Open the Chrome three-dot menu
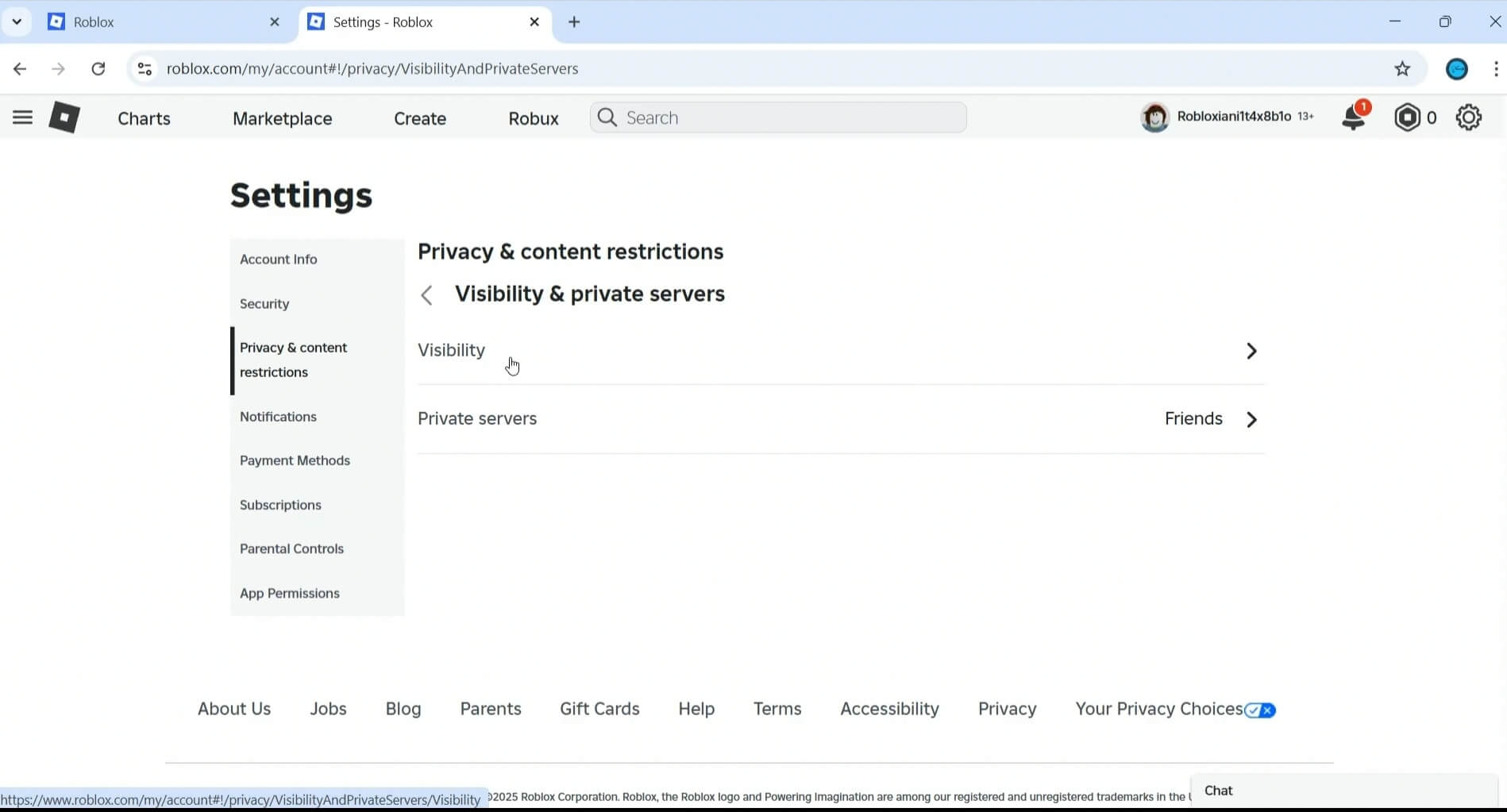The width and height of the screenshot is (1507, 812). (x=1496, y=69)
